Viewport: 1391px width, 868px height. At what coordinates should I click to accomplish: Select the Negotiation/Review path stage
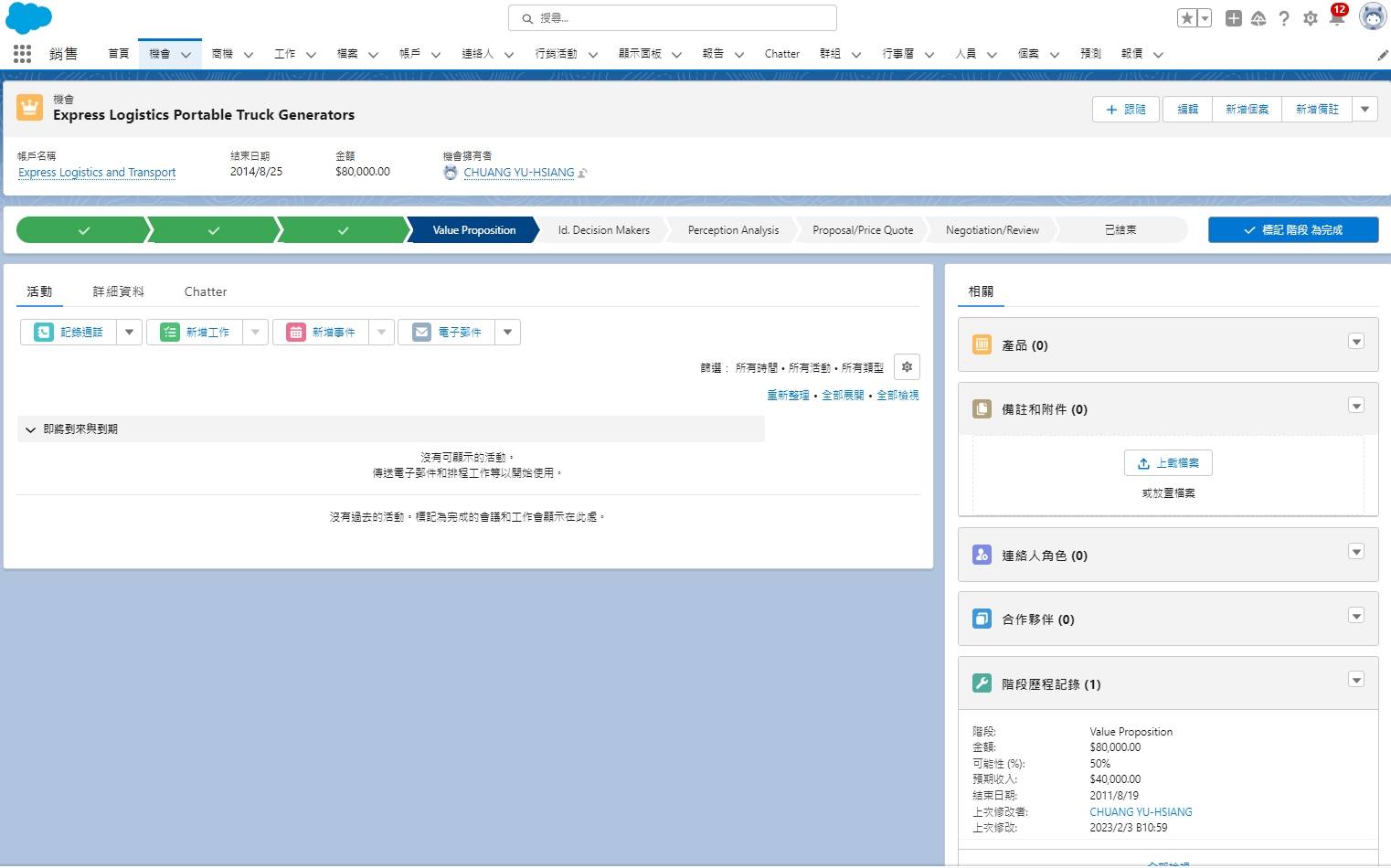point(993,230)
